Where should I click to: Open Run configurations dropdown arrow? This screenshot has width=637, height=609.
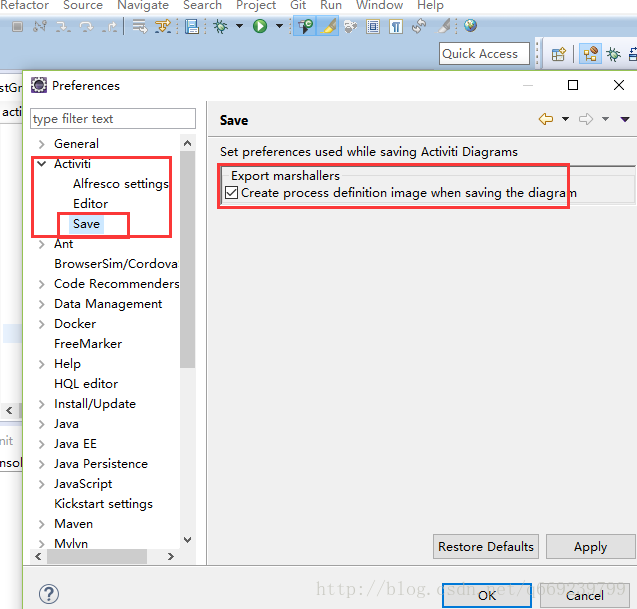280,26
